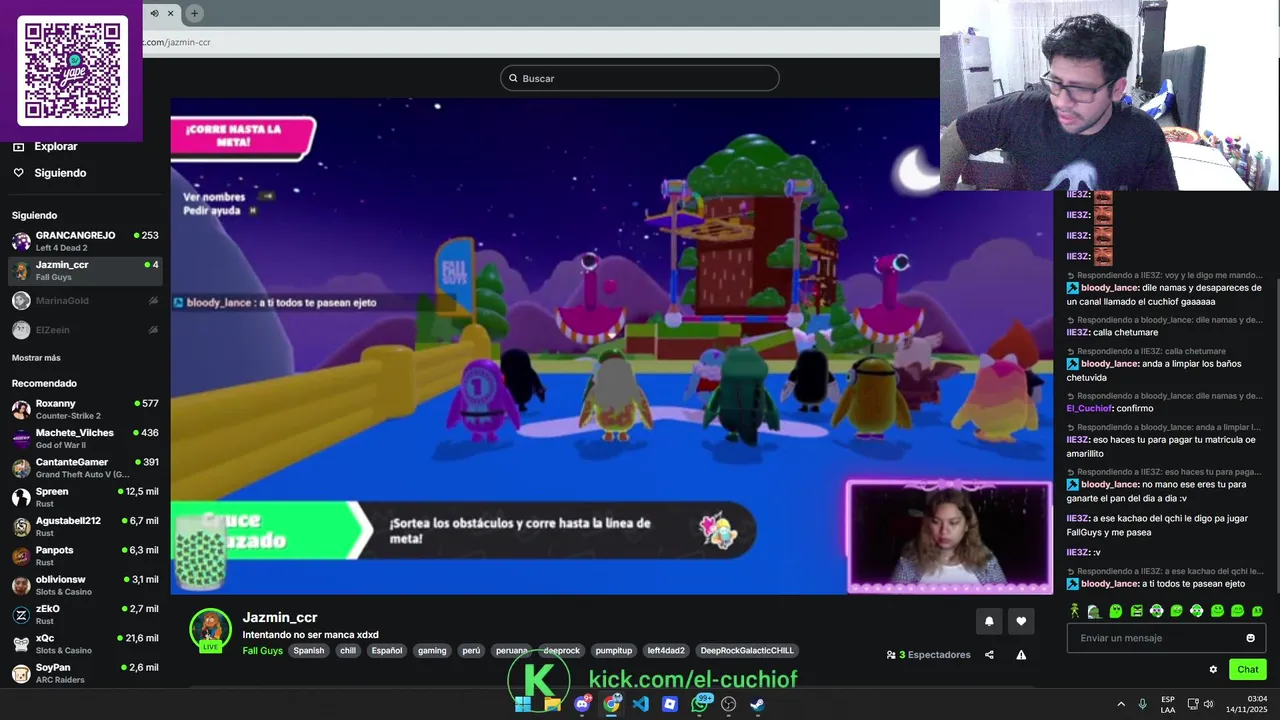The image size is (1280, 720).
Task: Select the perú tag
Action: (x=471, y=650)
